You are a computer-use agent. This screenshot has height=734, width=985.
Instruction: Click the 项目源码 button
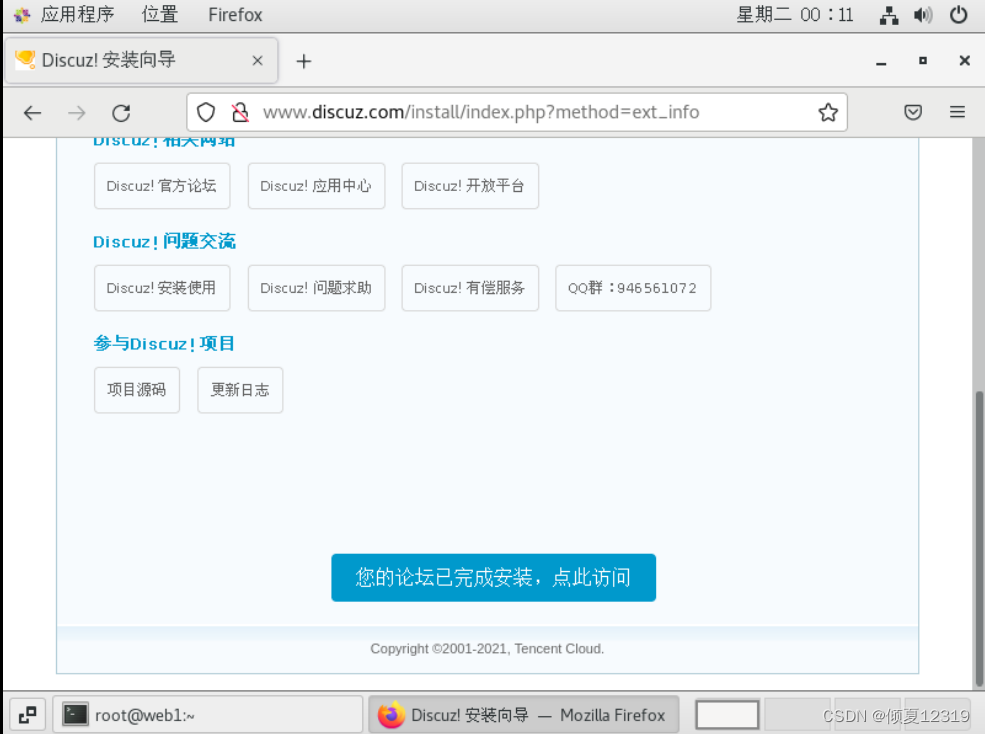[136, 390]
